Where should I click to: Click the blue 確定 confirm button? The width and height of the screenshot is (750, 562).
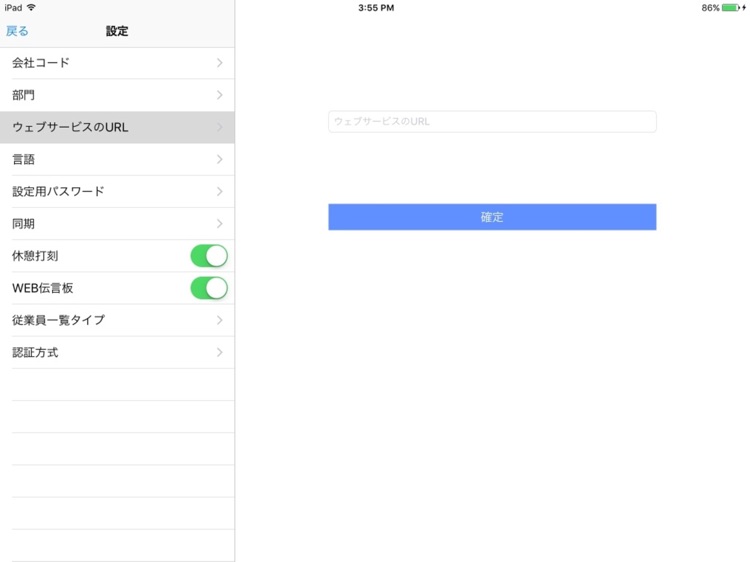(x=492, y=217)
